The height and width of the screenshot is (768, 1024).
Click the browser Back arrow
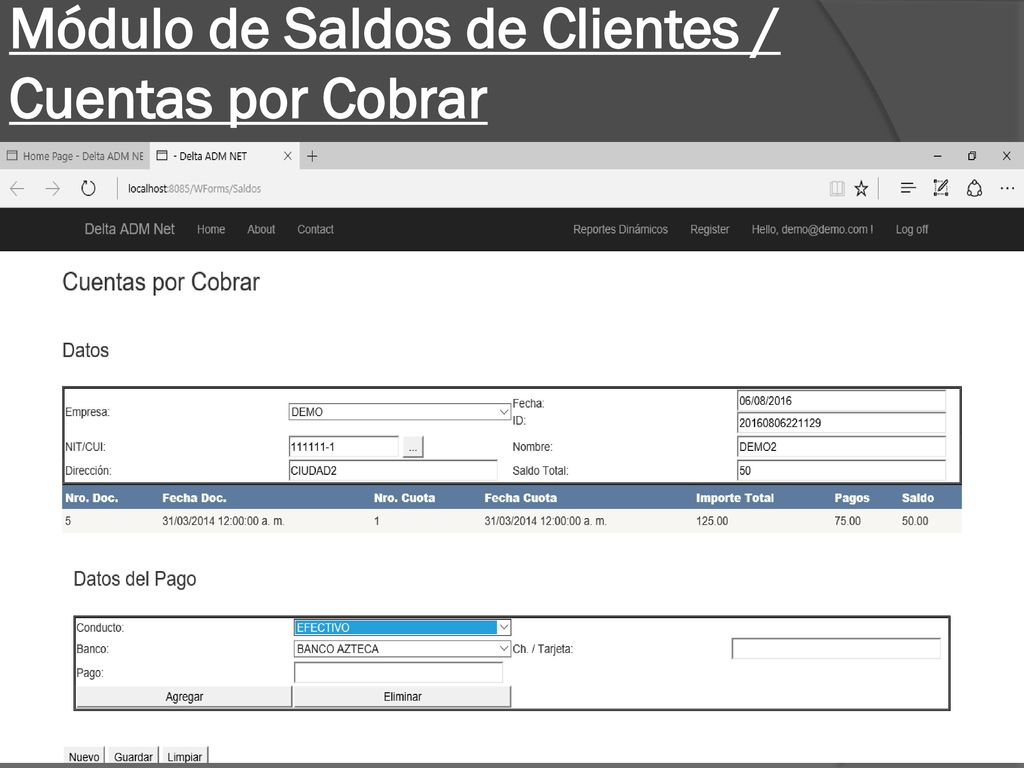(x=17, y=189)
